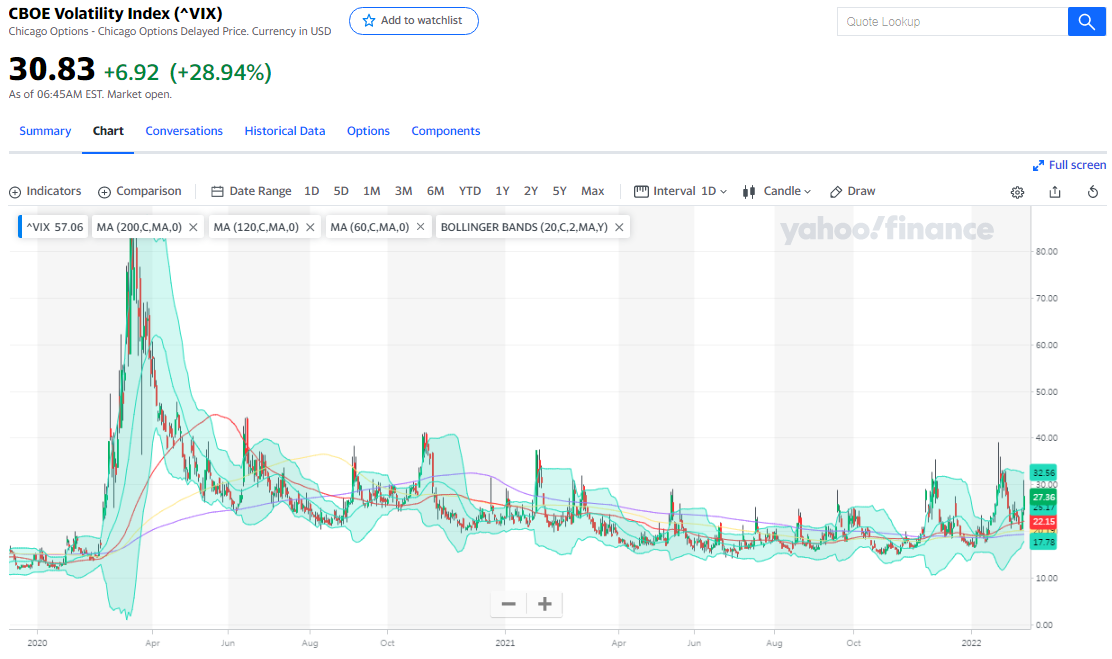This screenshot has width=1112, height=659.
Task: Remove the MA 120 indicator
Action: [310, 227]
